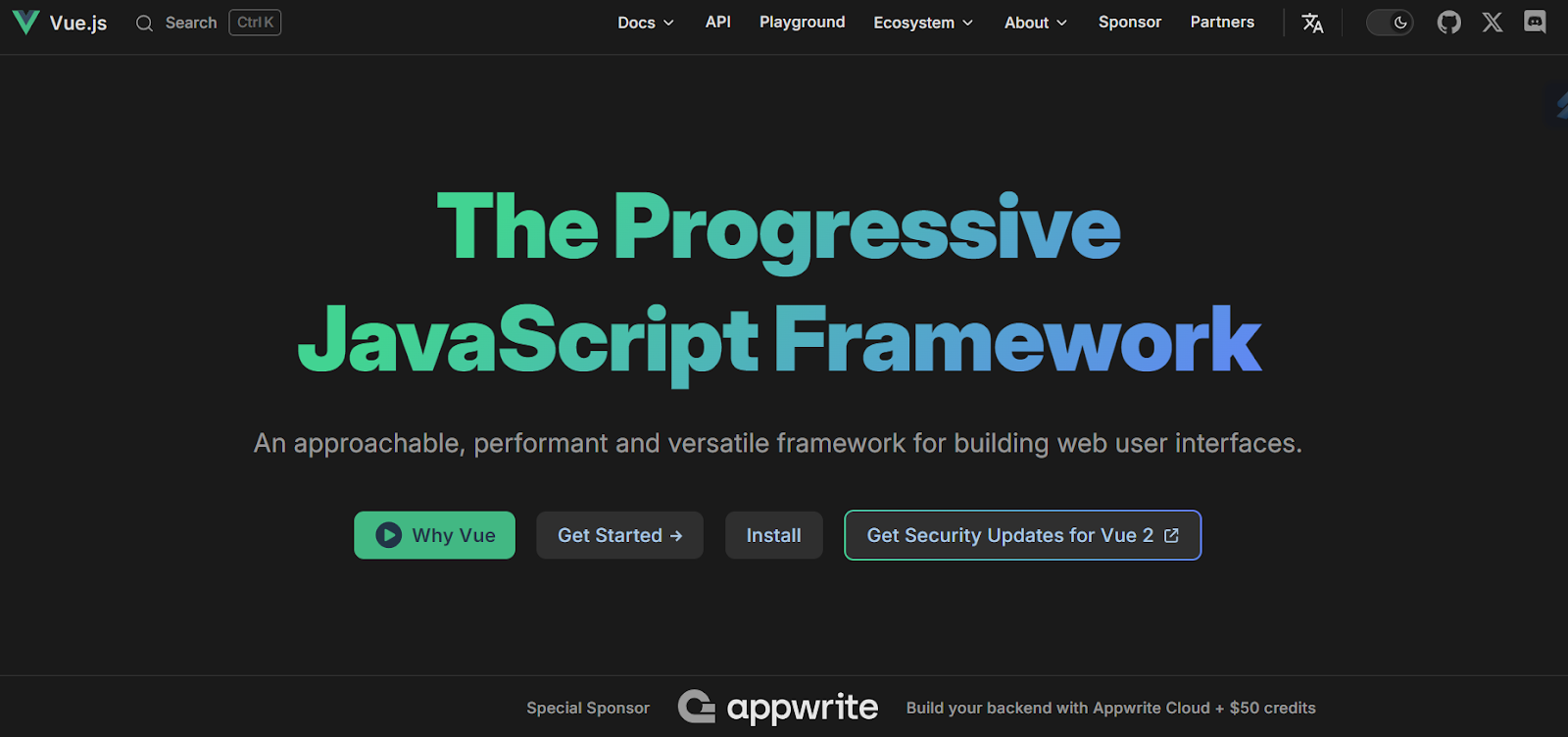Open the API nav link
This screenshot has height=737, width=1568.
pyautogui.click(x=718, y=22)
